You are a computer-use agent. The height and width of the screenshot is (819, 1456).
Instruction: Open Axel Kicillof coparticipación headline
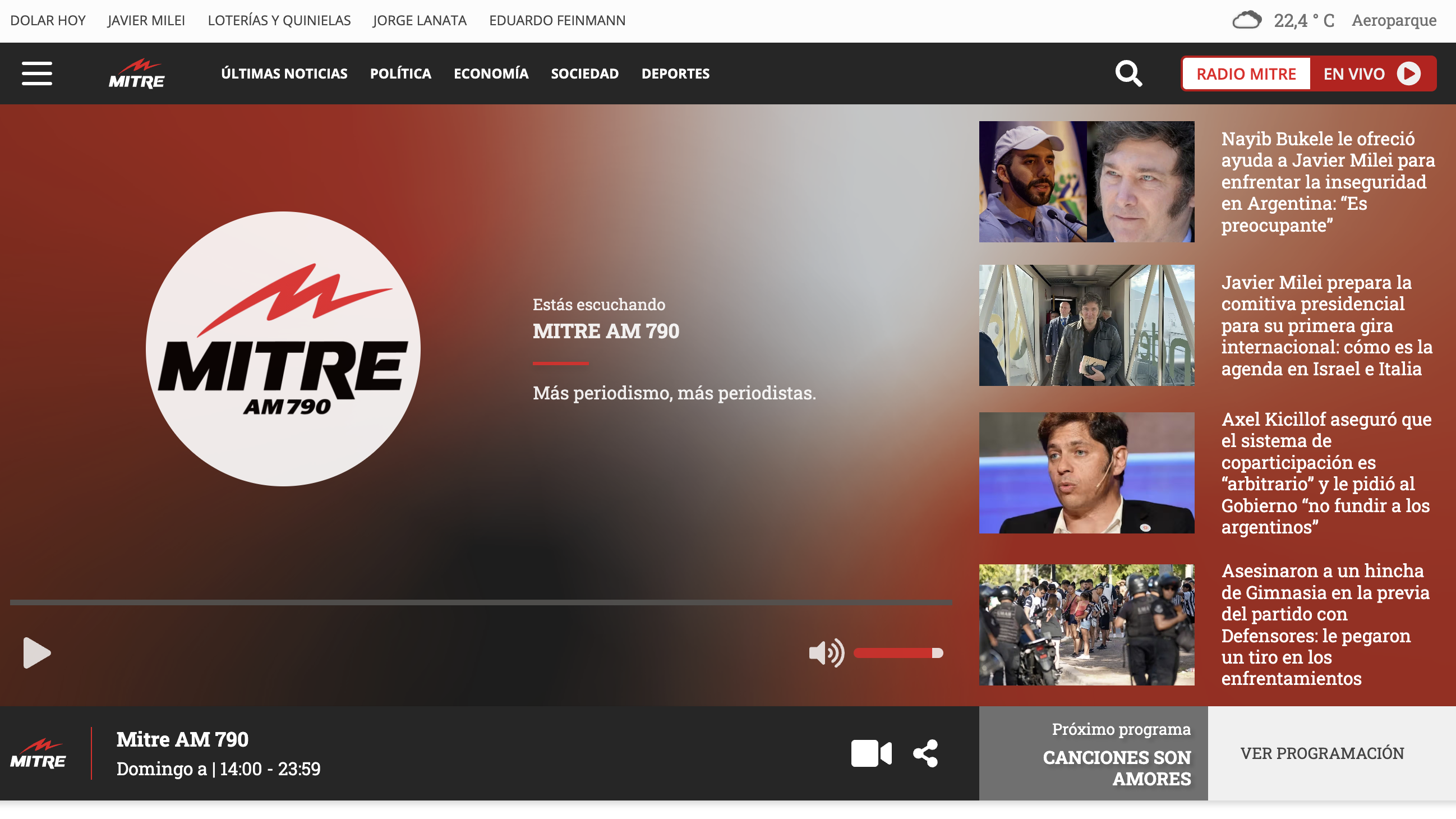click(x=1326, y=472)
